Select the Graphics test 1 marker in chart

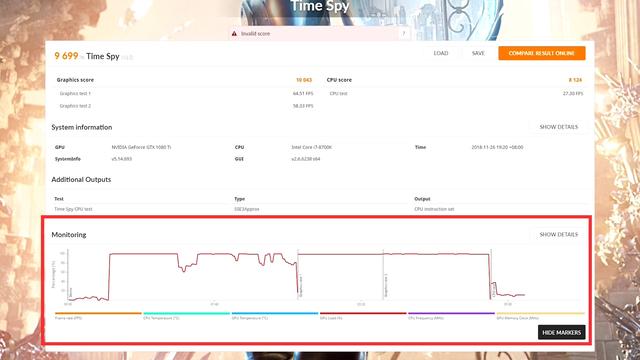click(x=301, y=286)
